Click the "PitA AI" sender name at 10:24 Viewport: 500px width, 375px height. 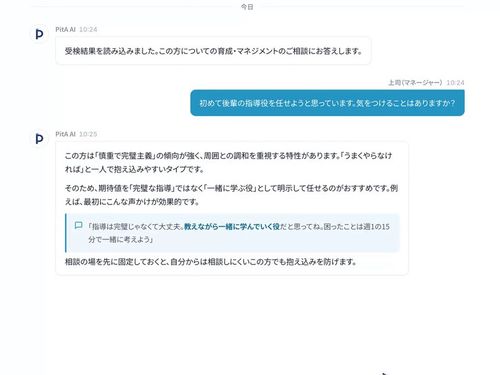pyautogui.click(x=65, y=29)
